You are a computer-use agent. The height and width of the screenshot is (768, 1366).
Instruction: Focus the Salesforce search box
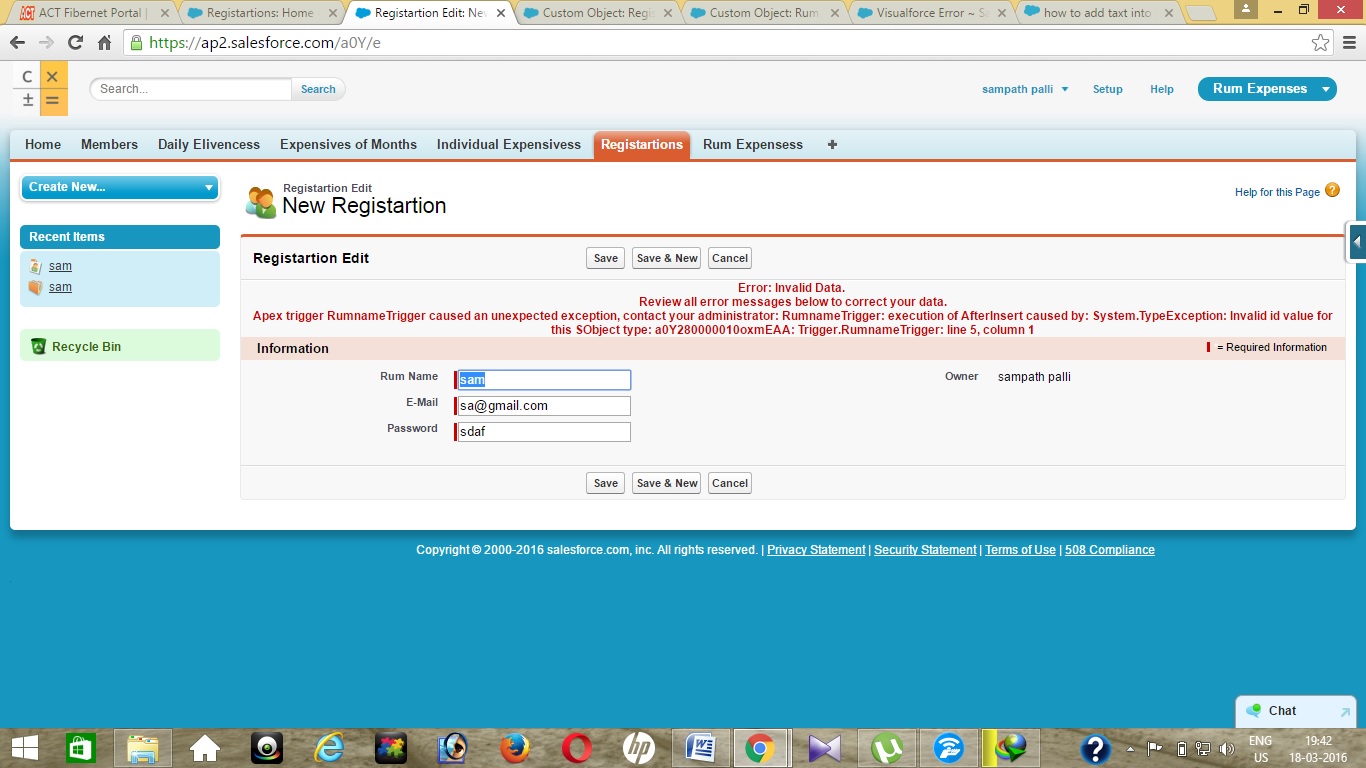point(191,89)
